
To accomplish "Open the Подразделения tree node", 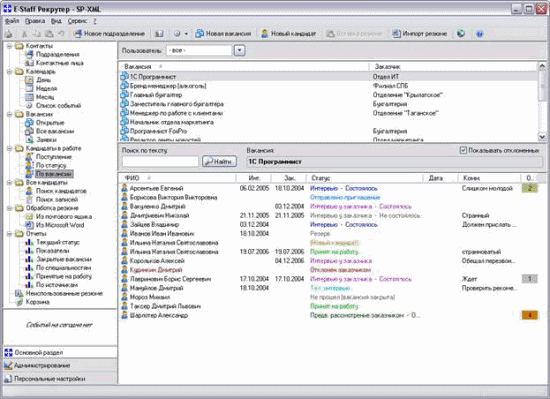I will pos(58,54).
